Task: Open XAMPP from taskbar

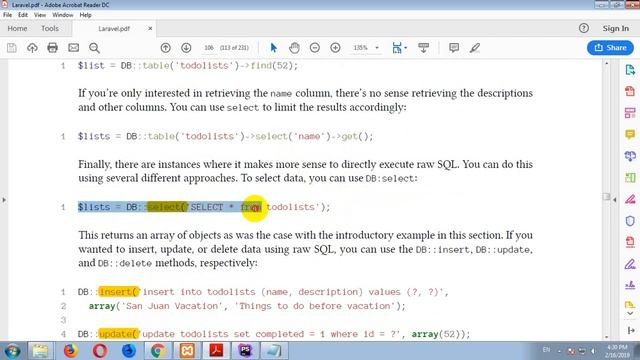Action: pos(187,351)
